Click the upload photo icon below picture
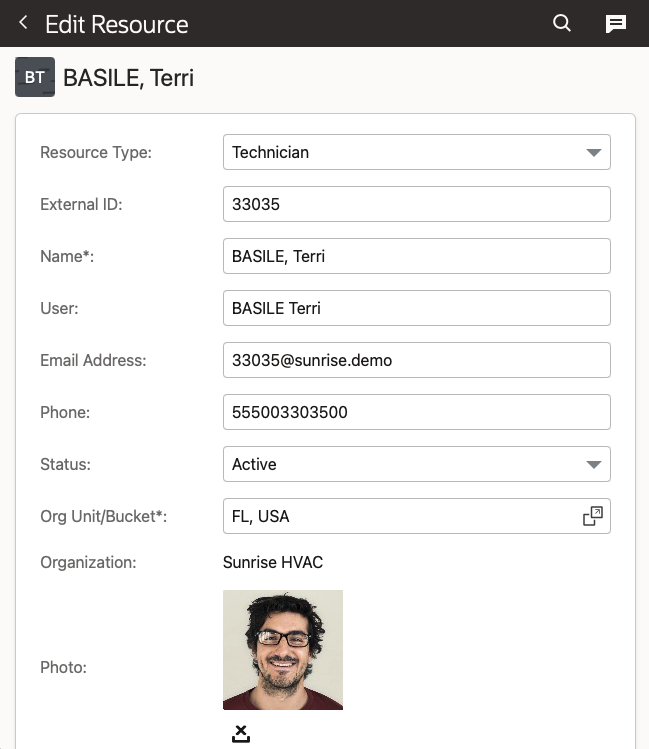Image resolution: width=649 pixels, height=749 pixels. [x=240, y=735]
